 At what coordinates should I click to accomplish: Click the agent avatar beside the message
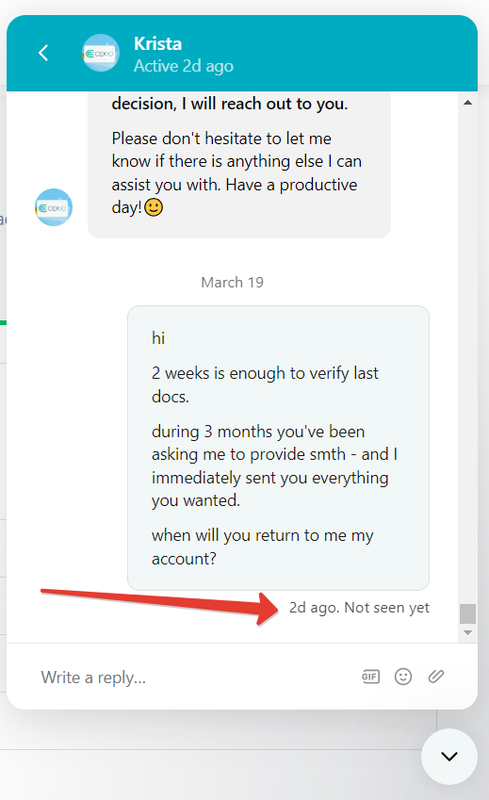[x=54, y=207]
